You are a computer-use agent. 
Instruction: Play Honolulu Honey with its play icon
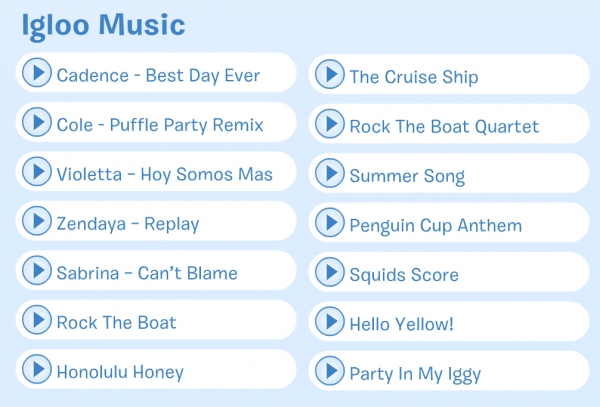coord(37,370)
